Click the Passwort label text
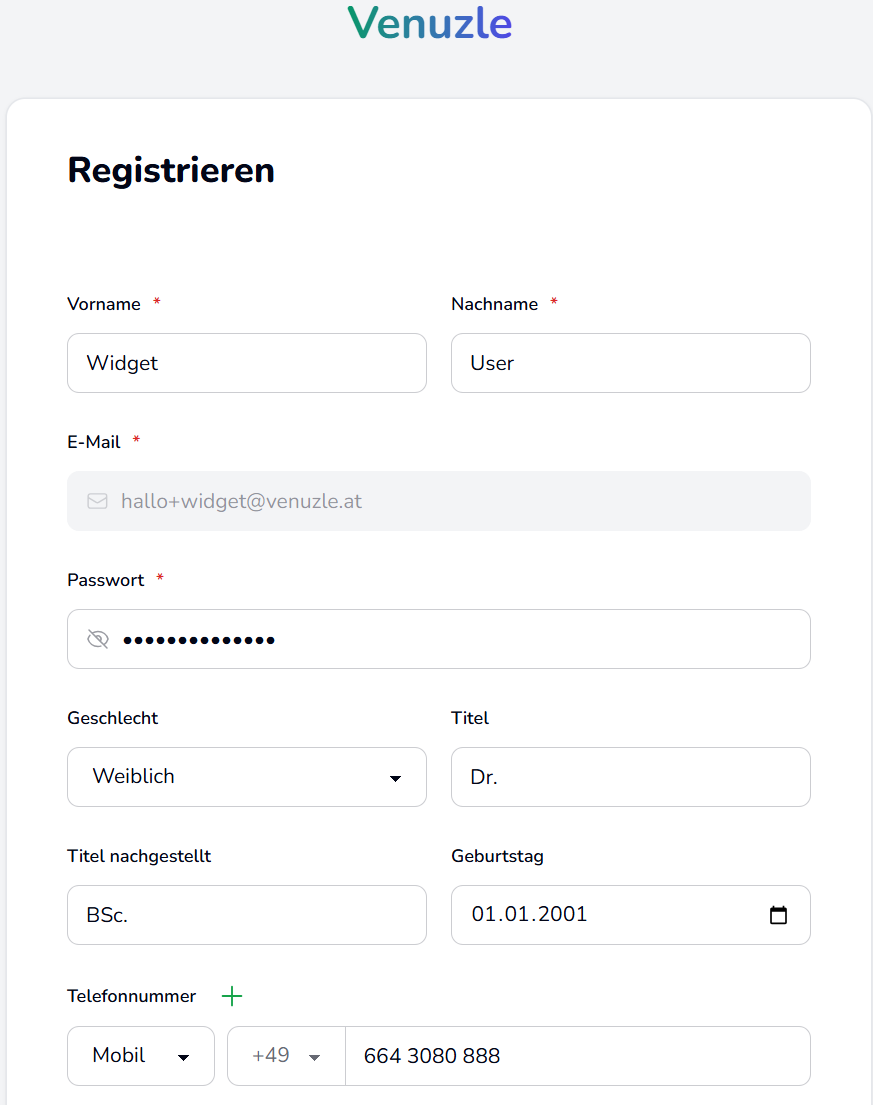The height and width of the screenshot is (1105, 873). pos(105,580)
